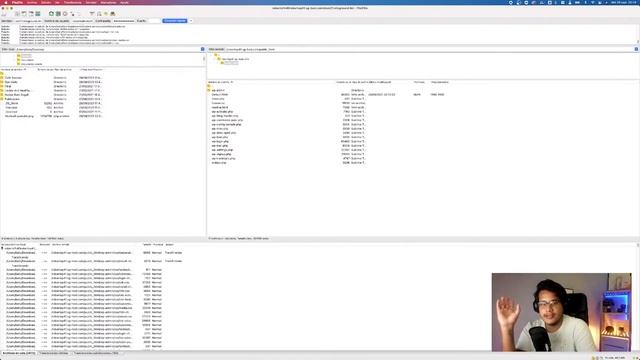Toggle remote directory tree icon
The height and width of the screenshot is (360, 640).
click(31, 14)
